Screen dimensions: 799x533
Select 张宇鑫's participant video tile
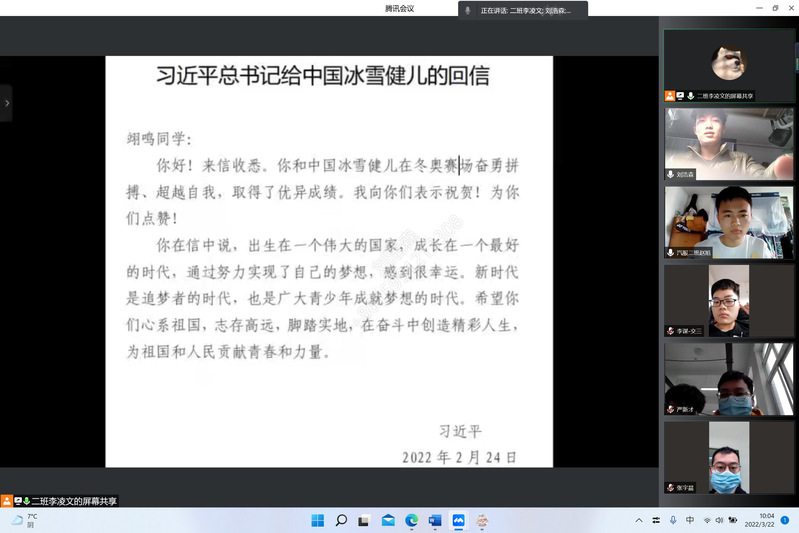729,457
